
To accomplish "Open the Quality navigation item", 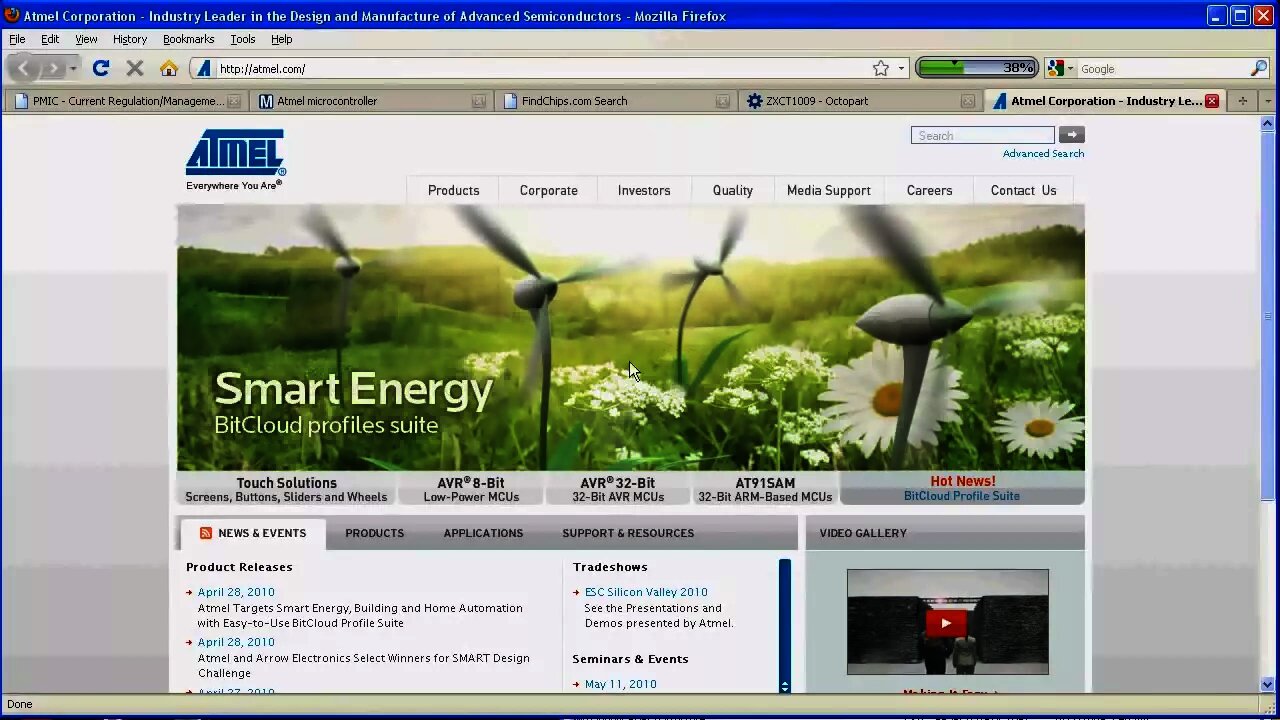I will click(733, 190).
